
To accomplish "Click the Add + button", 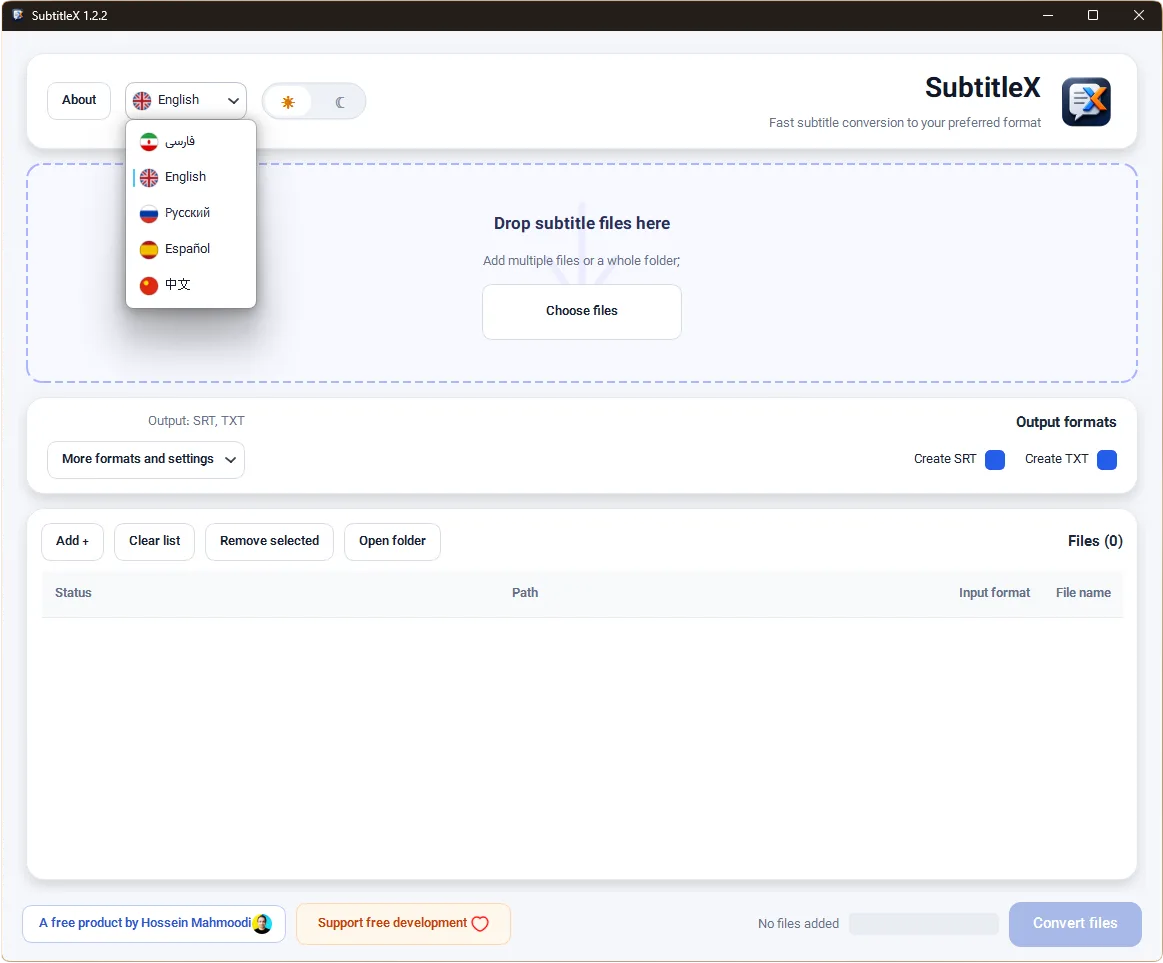I will [x=73, y=542].
